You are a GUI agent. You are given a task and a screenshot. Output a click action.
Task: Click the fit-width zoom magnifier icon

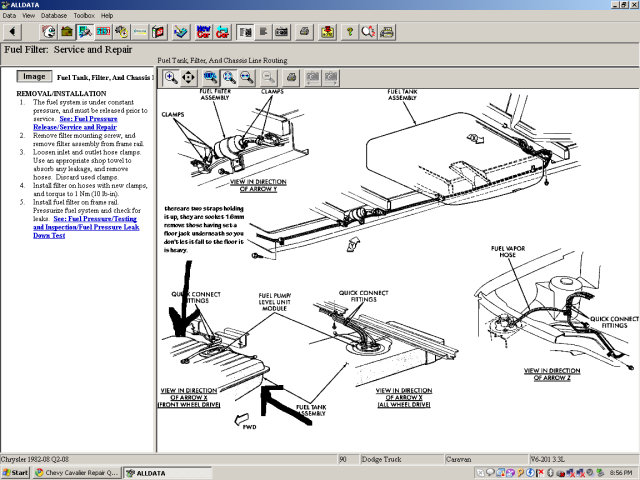247,77
